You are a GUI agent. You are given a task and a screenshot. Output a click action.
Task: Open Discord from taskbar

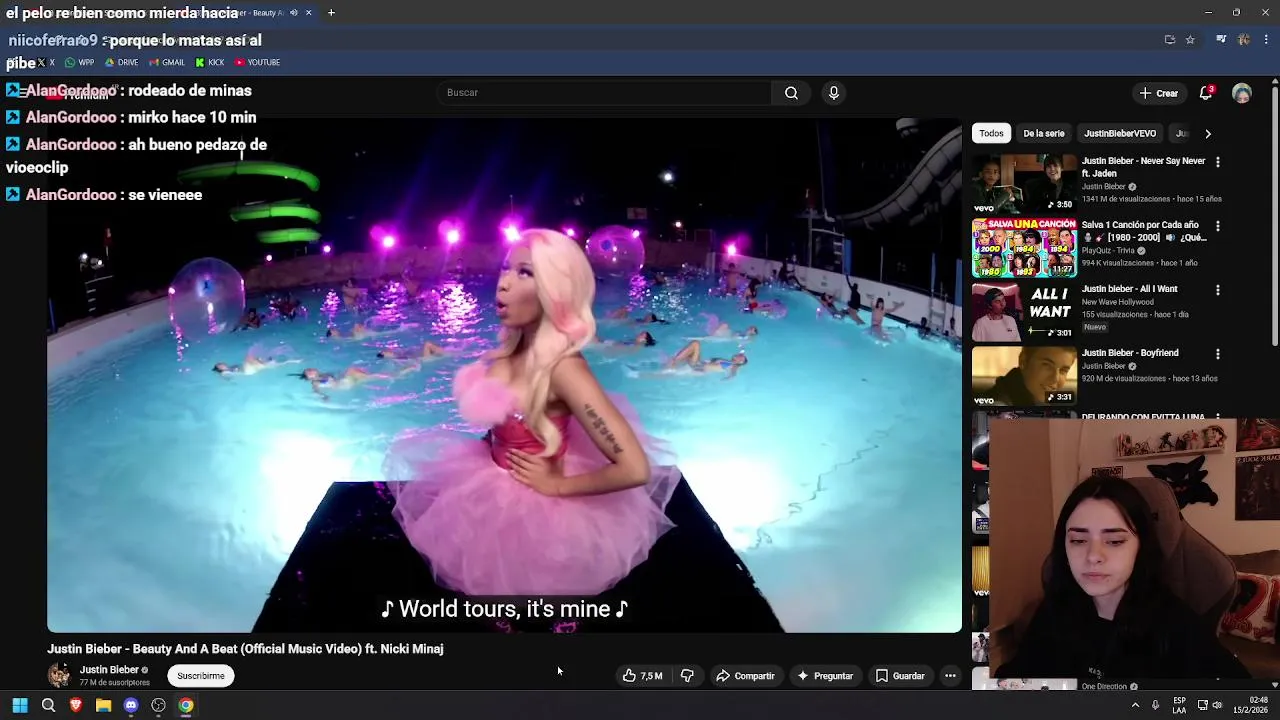point(131,706)
